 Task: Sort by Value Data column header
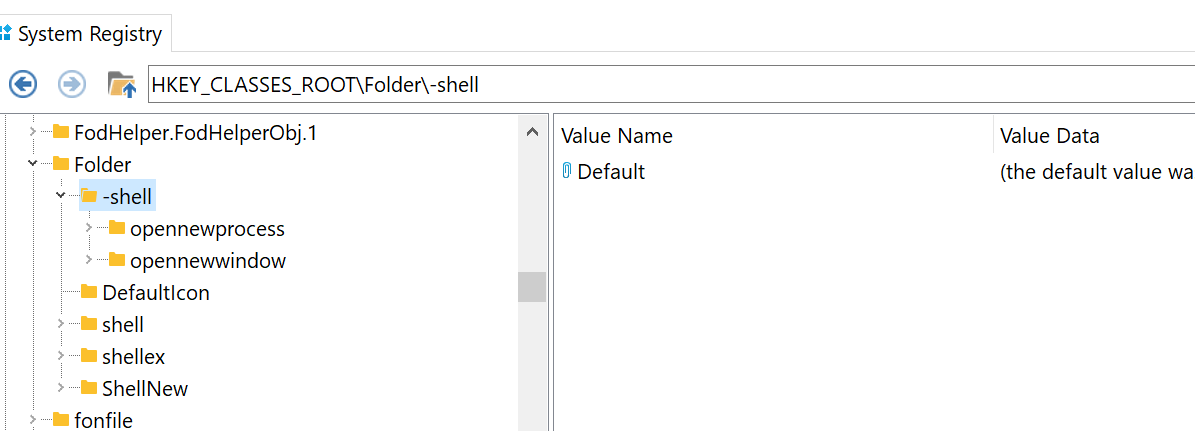tap(1094, 136)
